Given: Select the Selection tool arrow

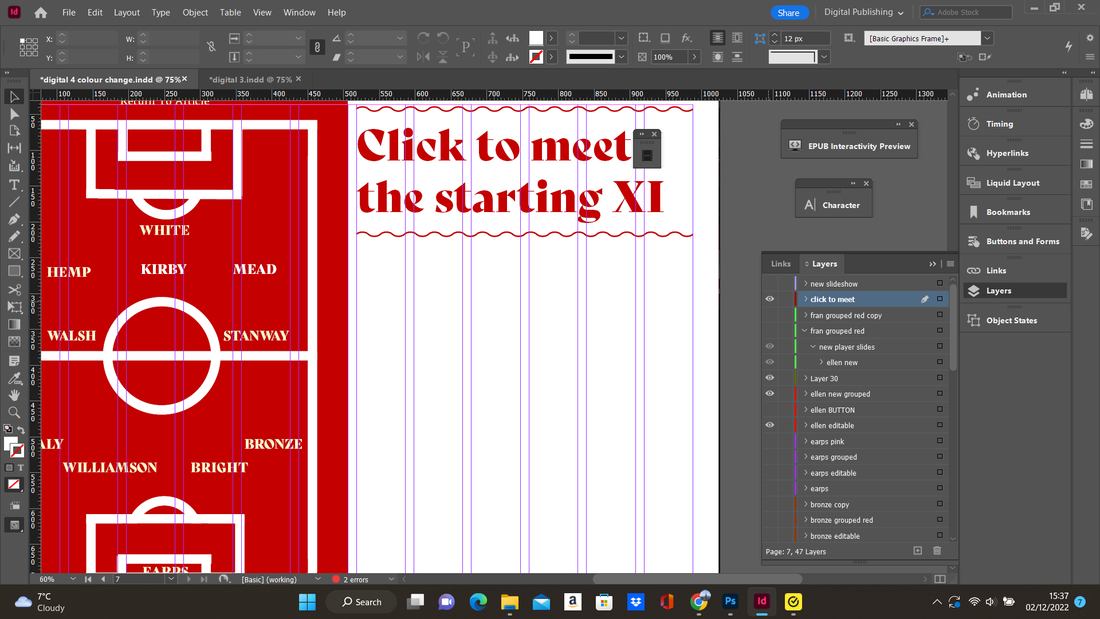Looking at the screenshot, I should (14, 97).
